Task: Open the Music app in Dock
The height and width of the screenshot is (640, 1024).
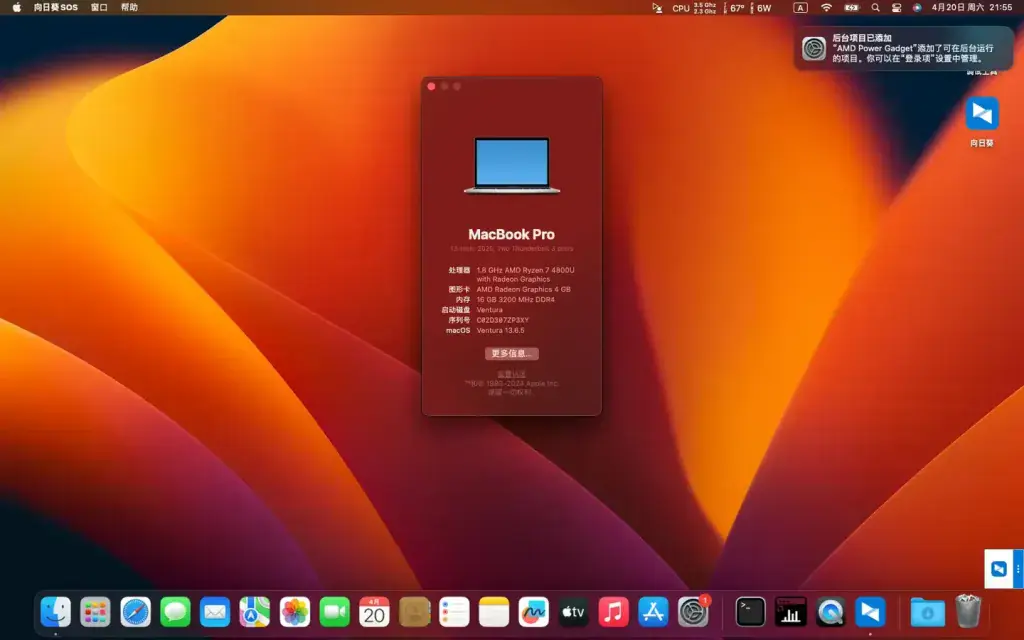Action: point(613,612)
